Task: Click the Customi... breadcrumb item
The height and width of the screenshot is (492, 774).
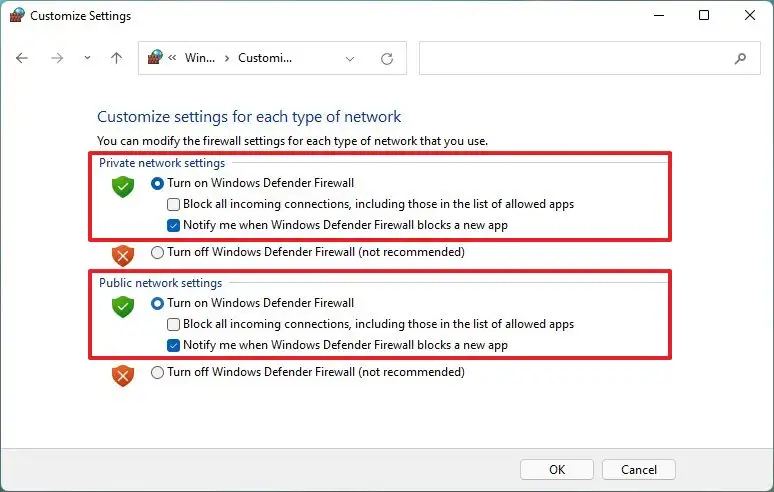Action: pos(265,58)
